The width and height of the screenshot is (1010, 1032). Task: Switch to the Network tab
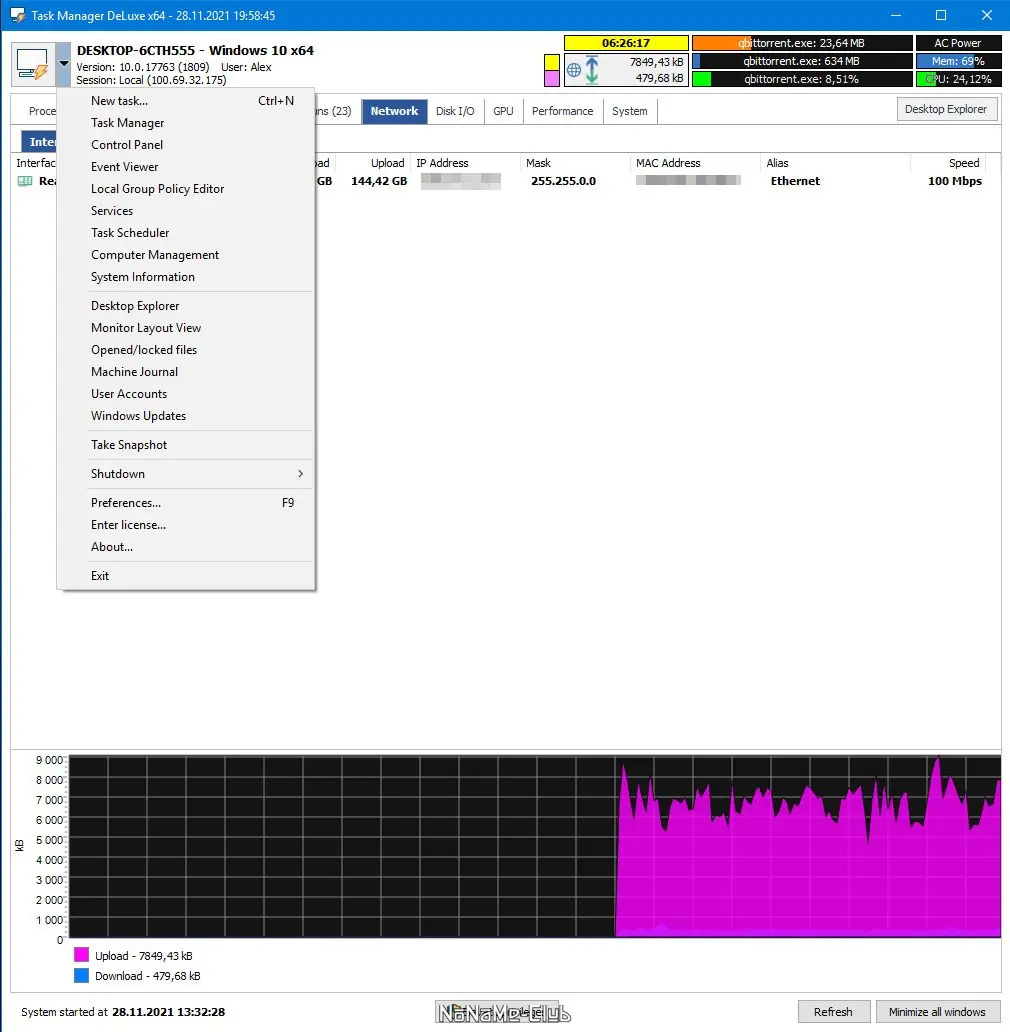click(x=394, y=111)
